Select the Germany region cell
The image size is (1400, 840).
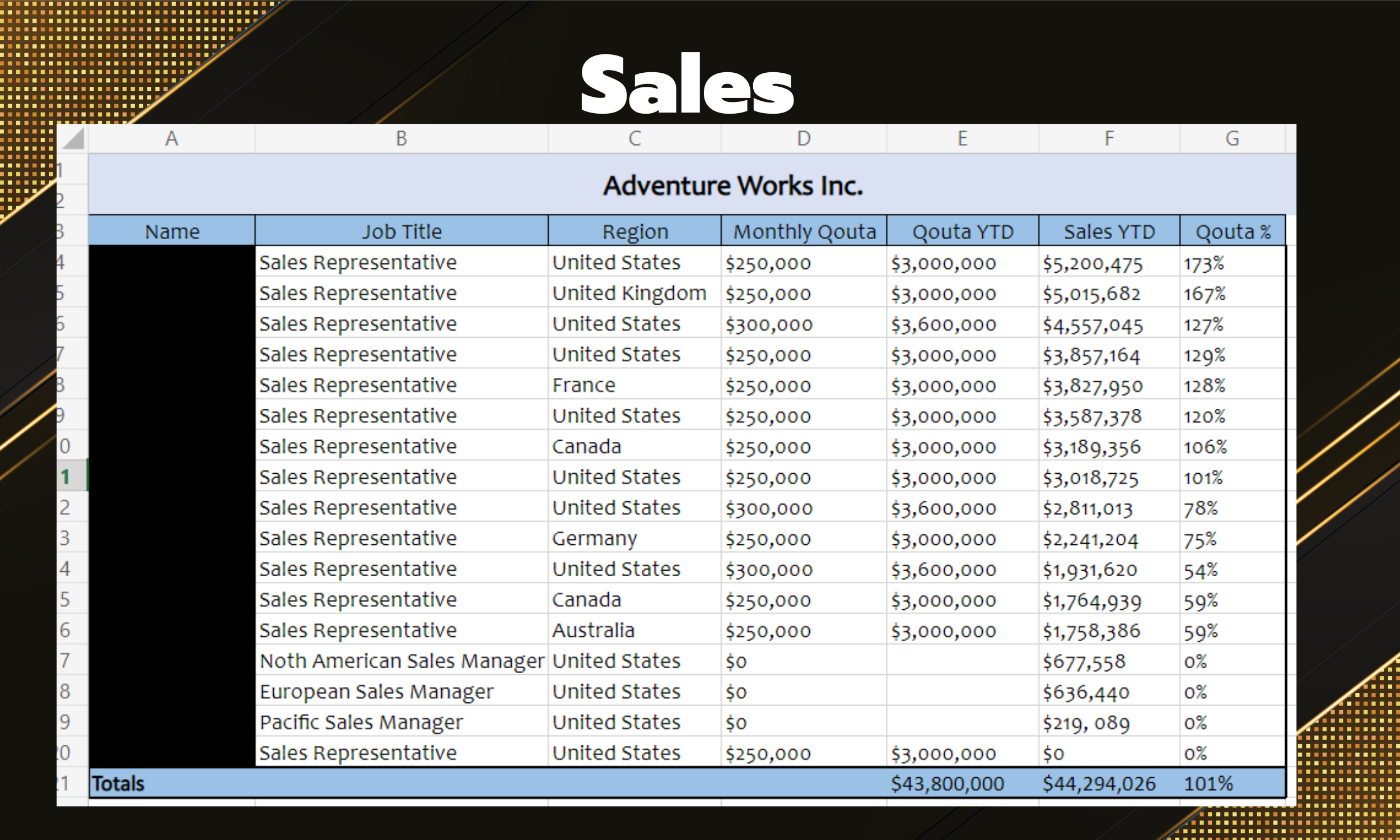594,538
